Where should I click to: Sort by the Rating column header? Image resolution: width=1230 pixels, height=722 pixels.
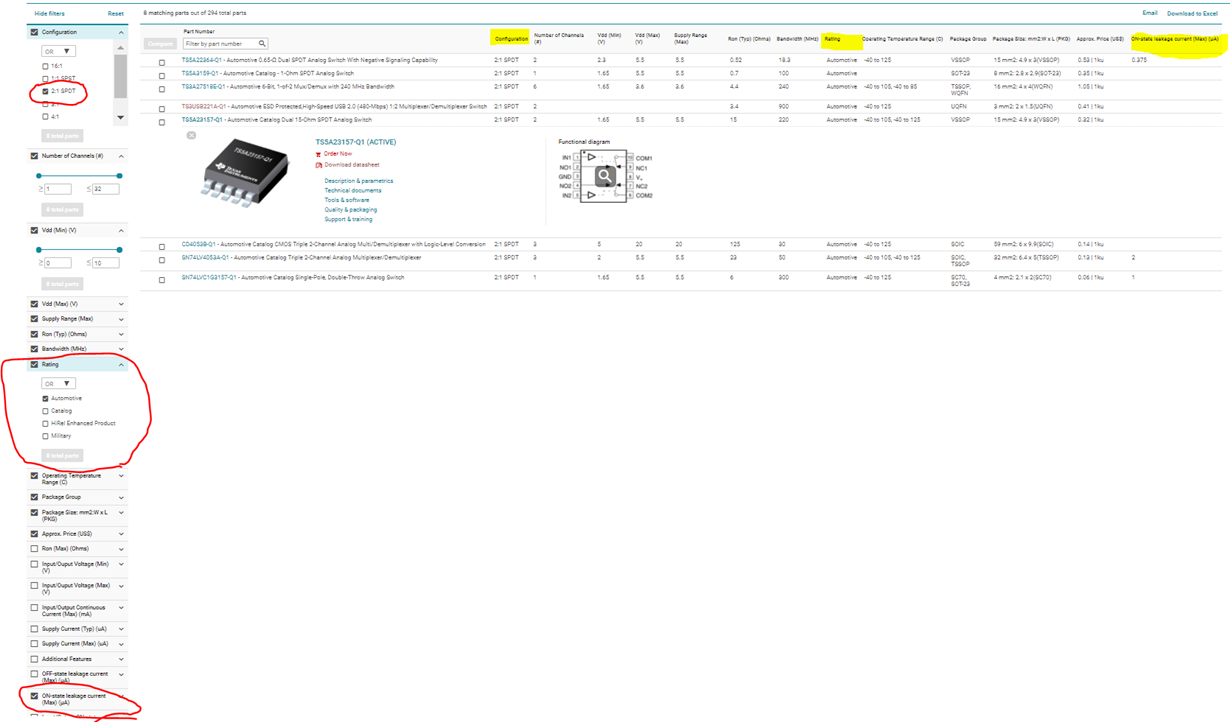click(x=832, y=39)
